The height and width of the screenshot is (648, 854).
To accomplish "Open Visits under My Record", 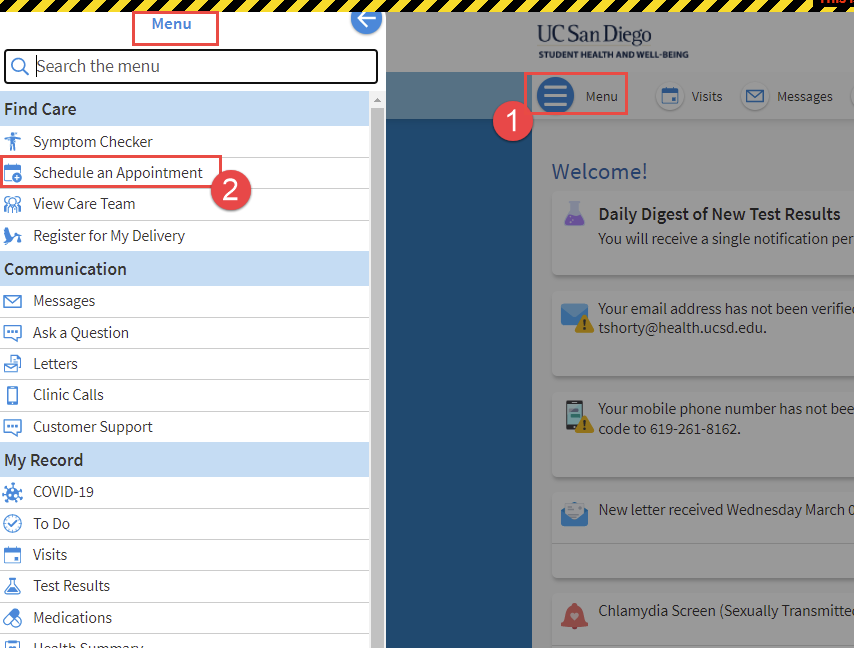I will point(185,555).
